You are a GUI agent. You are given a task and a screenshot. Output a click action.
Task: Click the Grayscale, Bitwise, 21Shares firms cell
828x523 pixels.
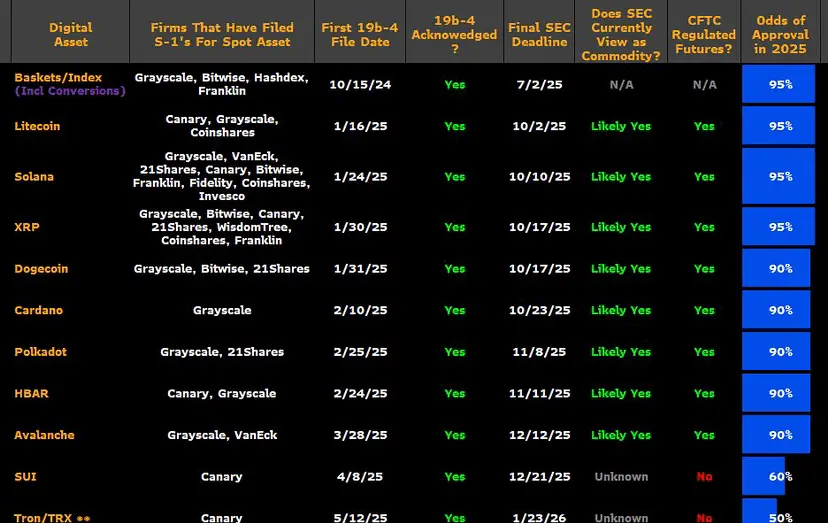pyautogui.click(x=222, y=269)
